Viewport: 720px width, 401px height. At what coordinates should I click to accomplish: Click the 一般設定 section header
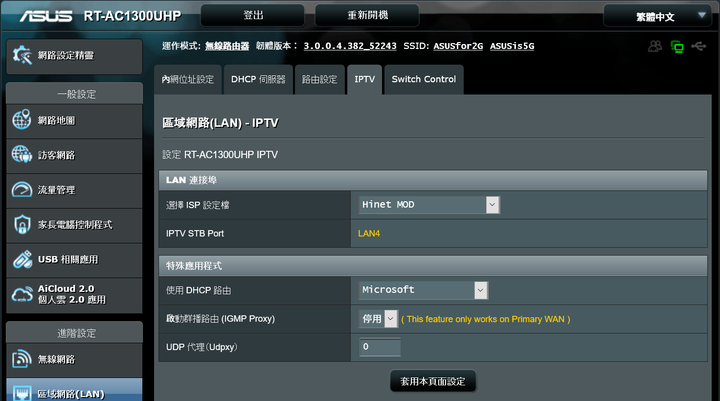coord(76,94)
